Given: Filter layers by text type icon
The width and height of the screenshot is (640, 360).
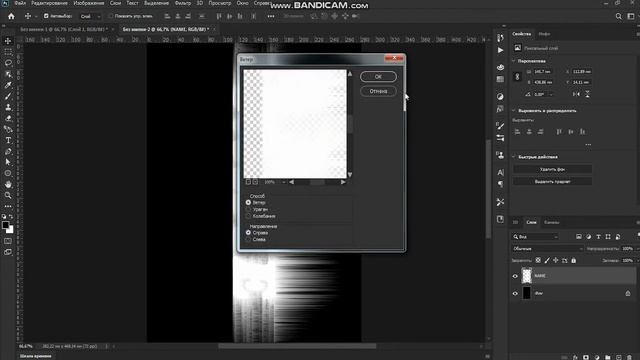Looking at the screenshot, I should [598, 237].
